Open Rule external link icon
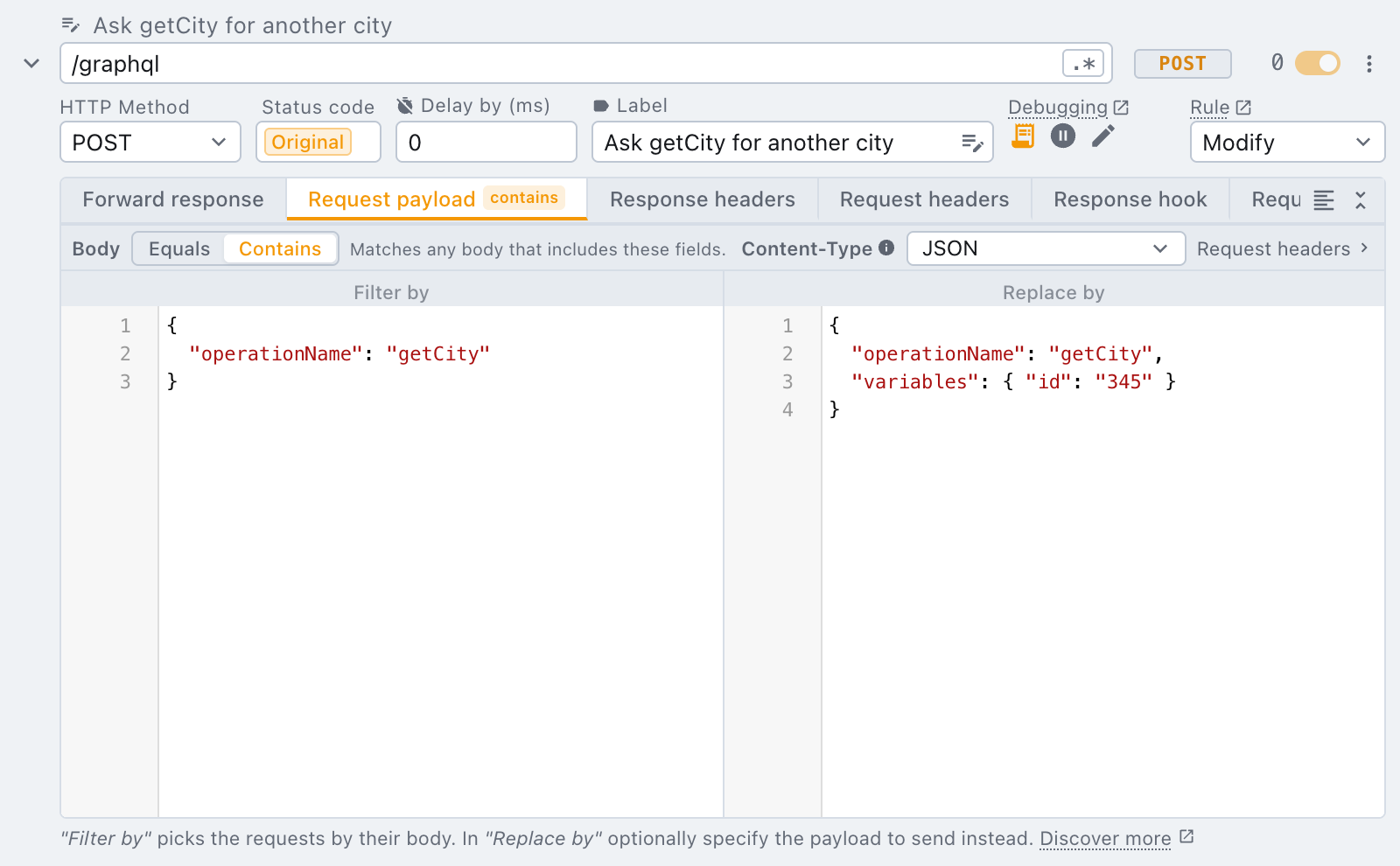 click(1243, 108)
